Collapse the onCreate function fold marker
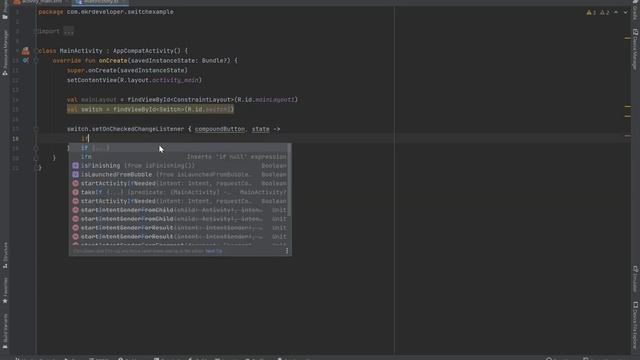 pyautogui.click(x=36, y=60)
